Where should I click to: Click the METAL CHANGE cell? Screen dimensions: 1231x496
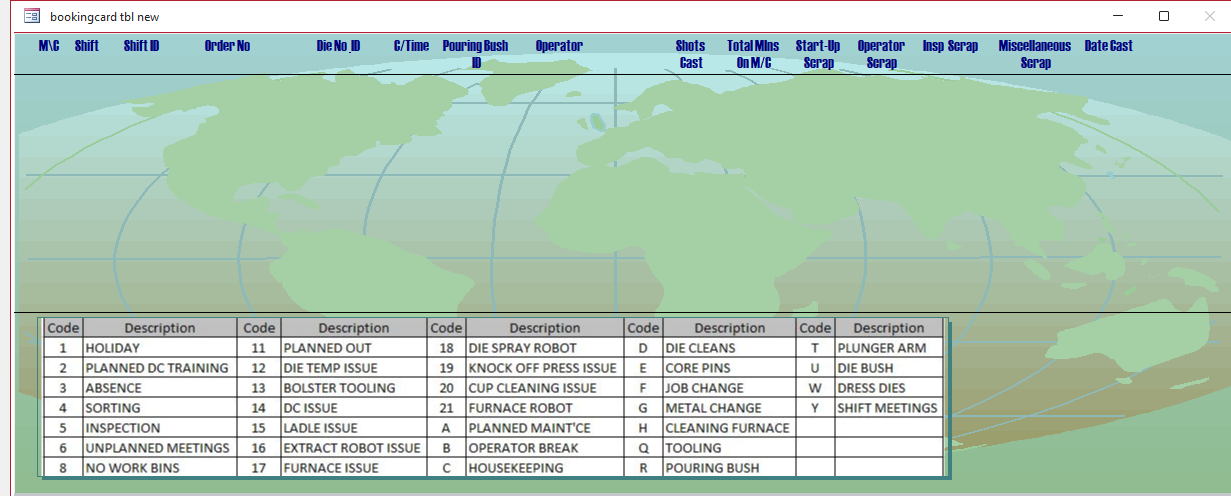point(729,408)
